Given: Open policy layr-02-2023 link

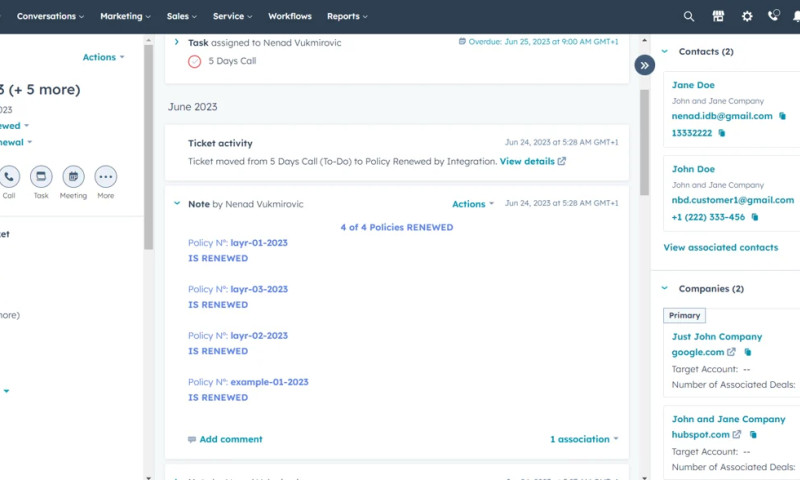Looking at the screenshot, I should [259, 336].
